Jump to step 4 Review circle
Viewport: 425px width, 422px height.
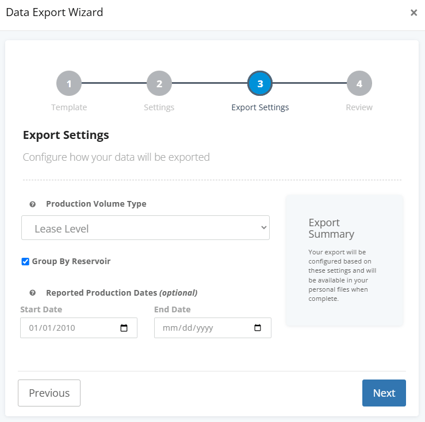359,83
